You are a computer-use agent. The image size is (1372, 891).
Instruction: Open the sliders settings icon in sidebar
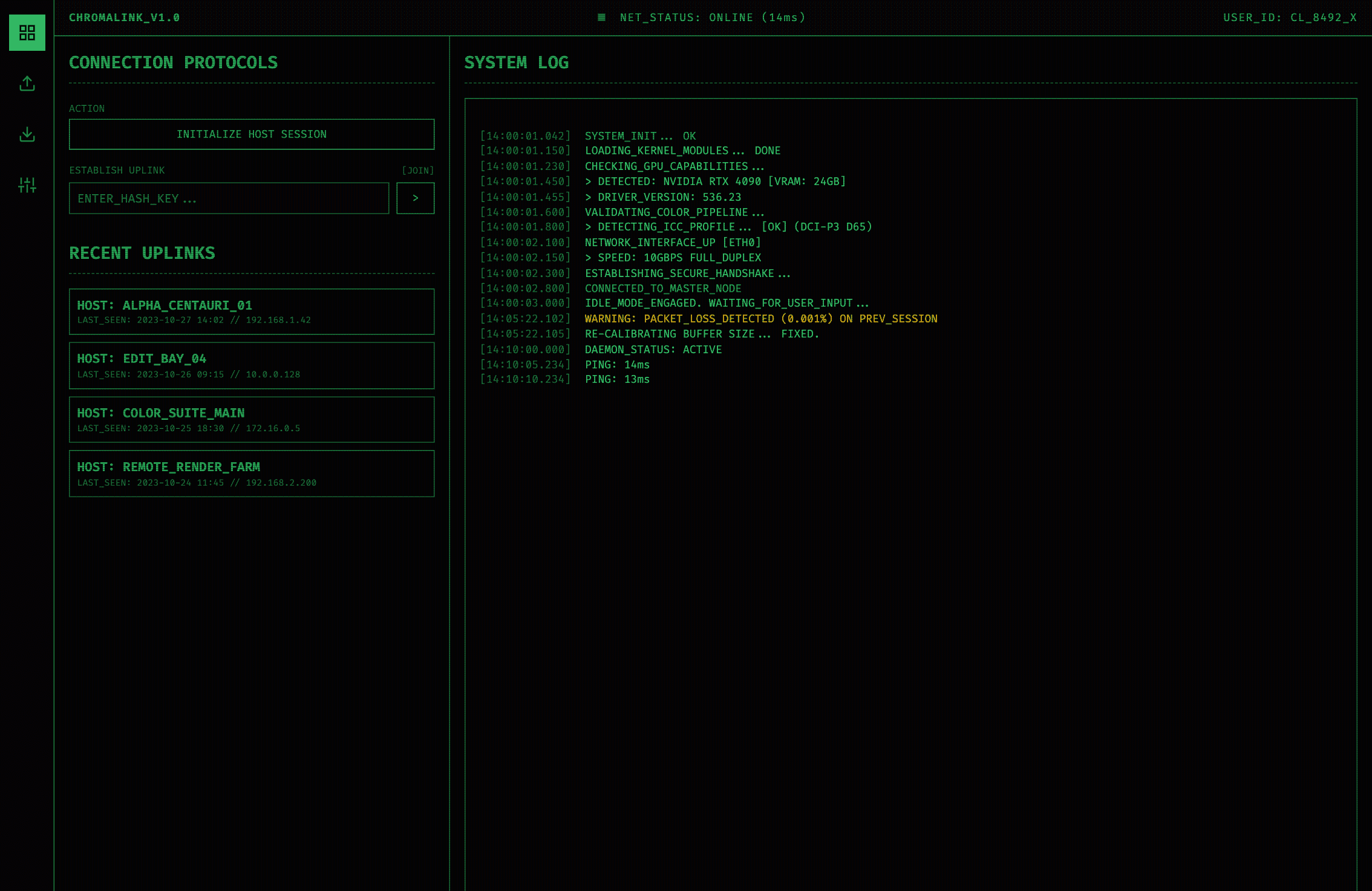click(x=27, y=185)
